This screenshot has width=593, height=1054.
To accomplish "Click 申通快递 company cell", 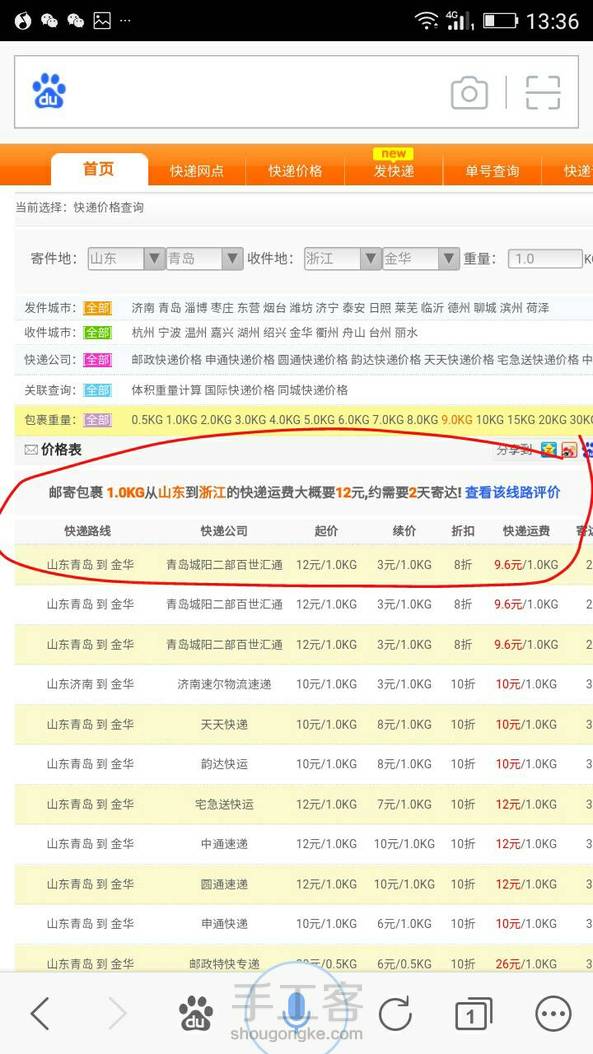I will tap(225, 924).
